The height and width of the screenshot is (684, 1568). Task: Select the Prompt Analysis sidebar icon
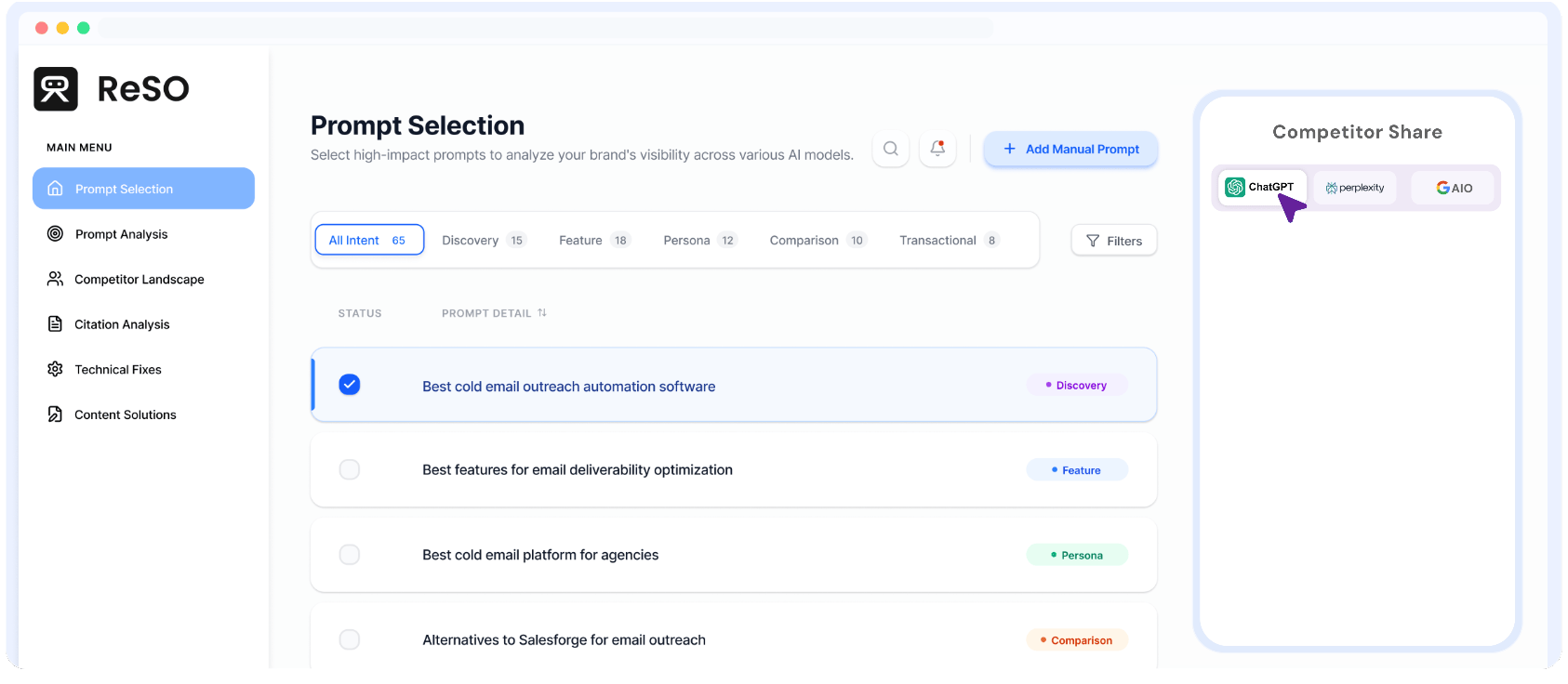[x=56, y=233]
